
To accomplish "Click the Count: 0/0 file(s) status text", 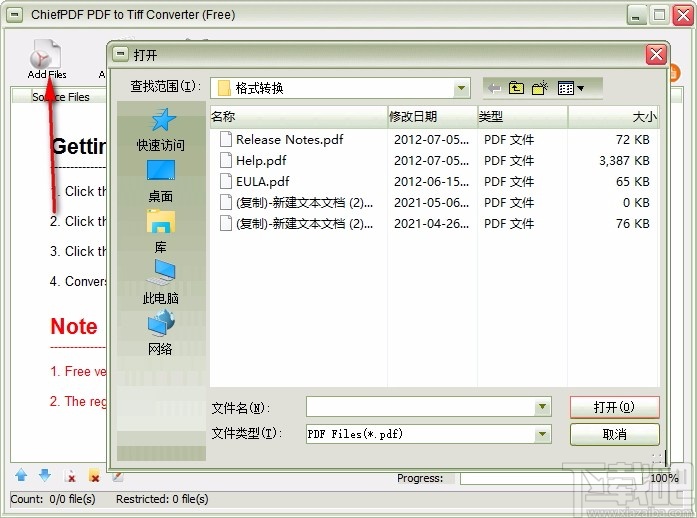I will [x=53, y=499].
